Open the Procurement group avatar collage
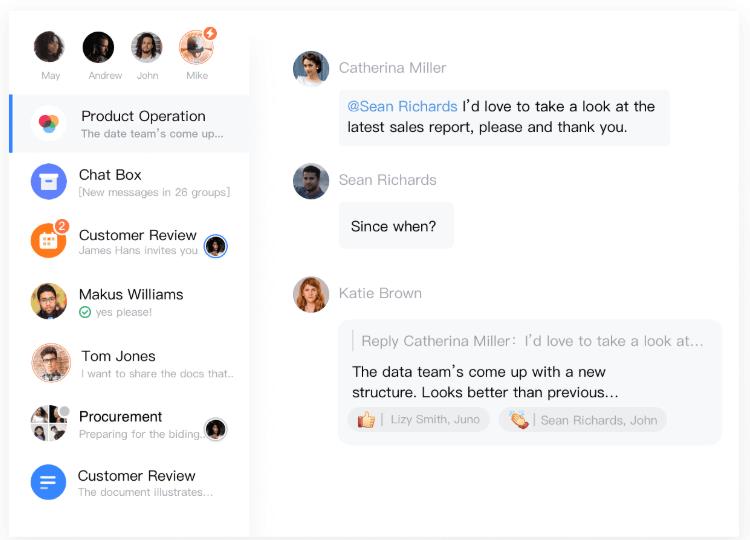 coord(49,423)
